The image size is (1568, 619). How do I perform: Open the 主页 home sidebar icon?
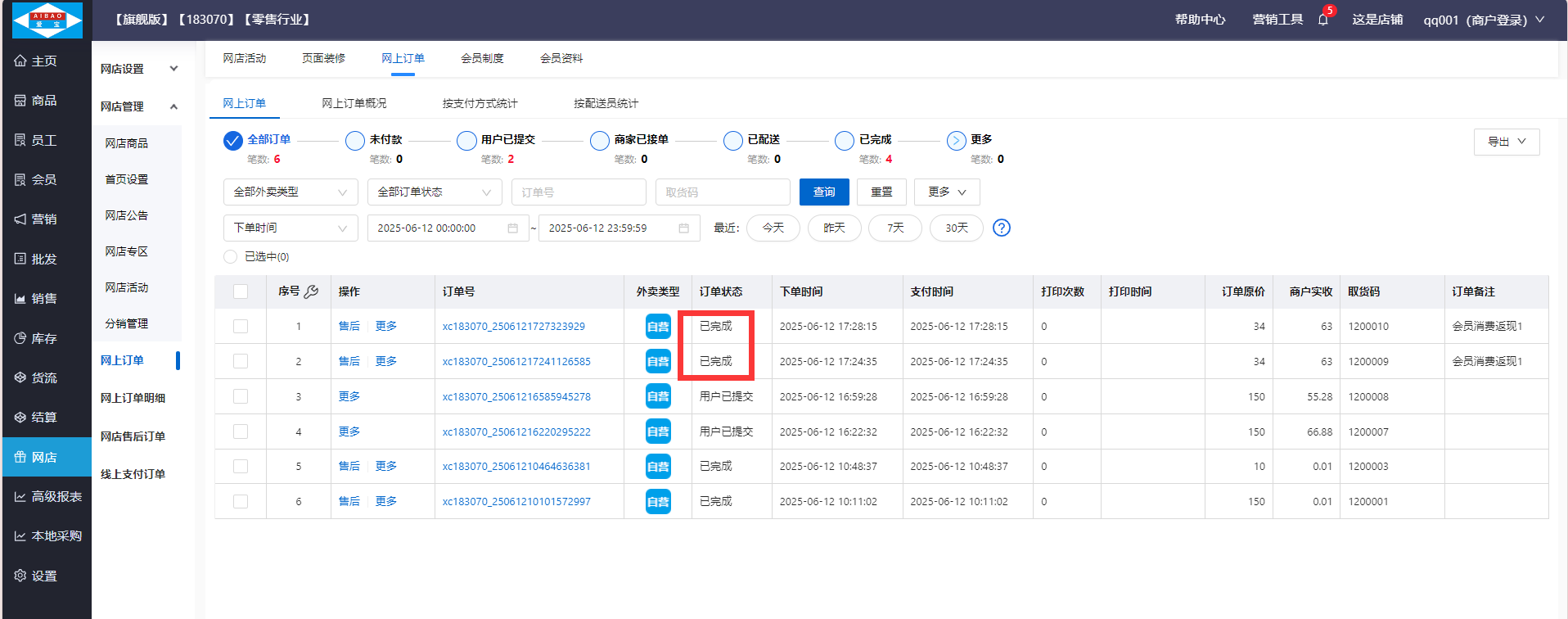pos(21,61)
